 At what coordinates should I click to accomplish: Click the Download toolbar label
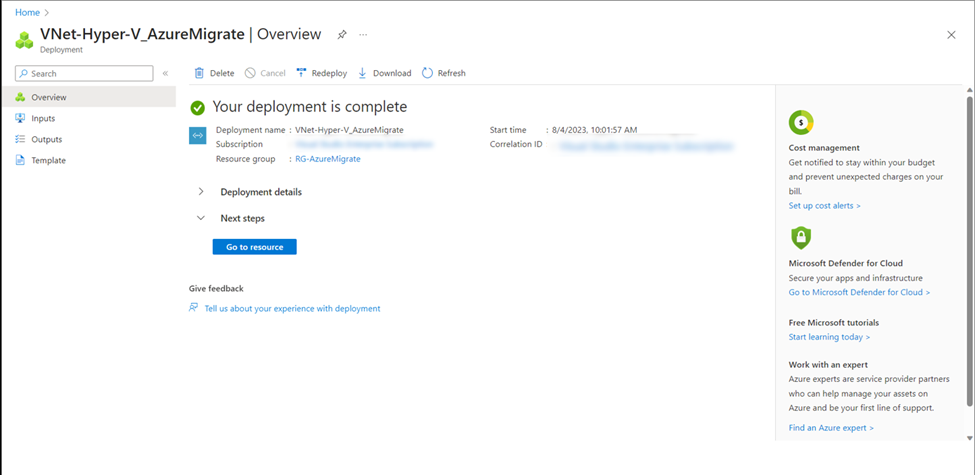coord(392,73)
